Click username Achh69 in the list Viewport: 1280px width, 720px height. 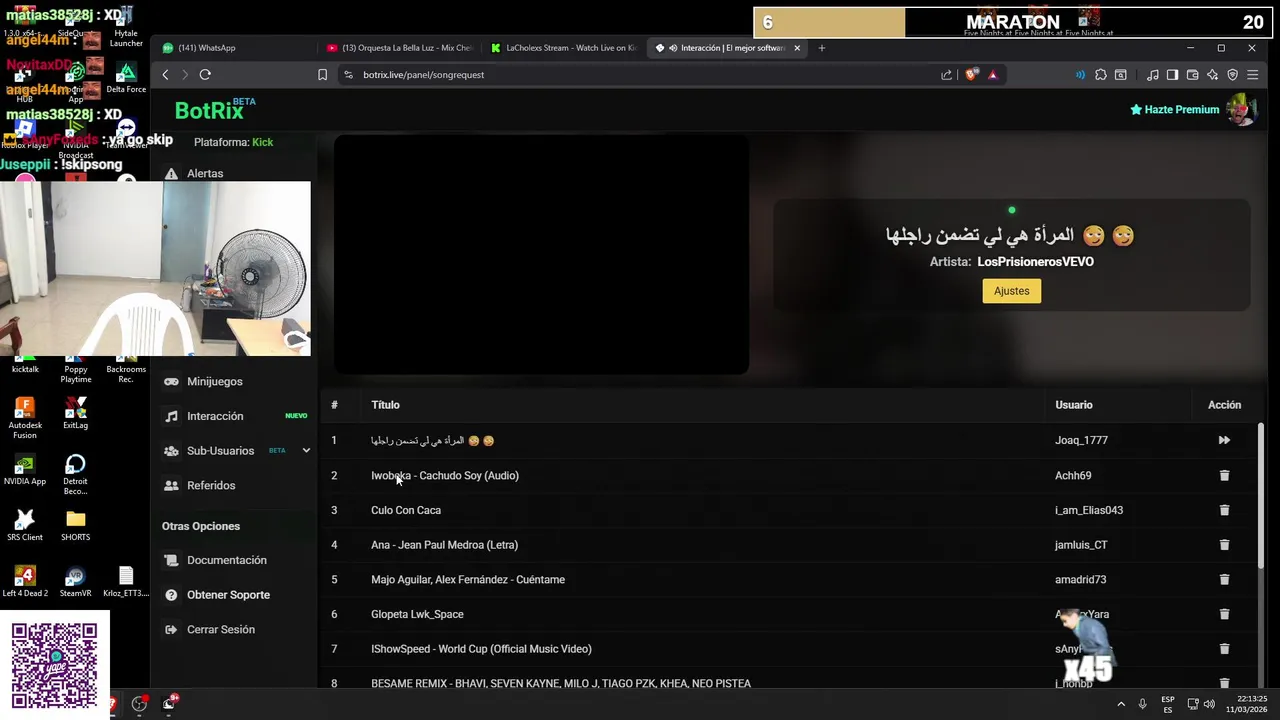click(1073, 476)
